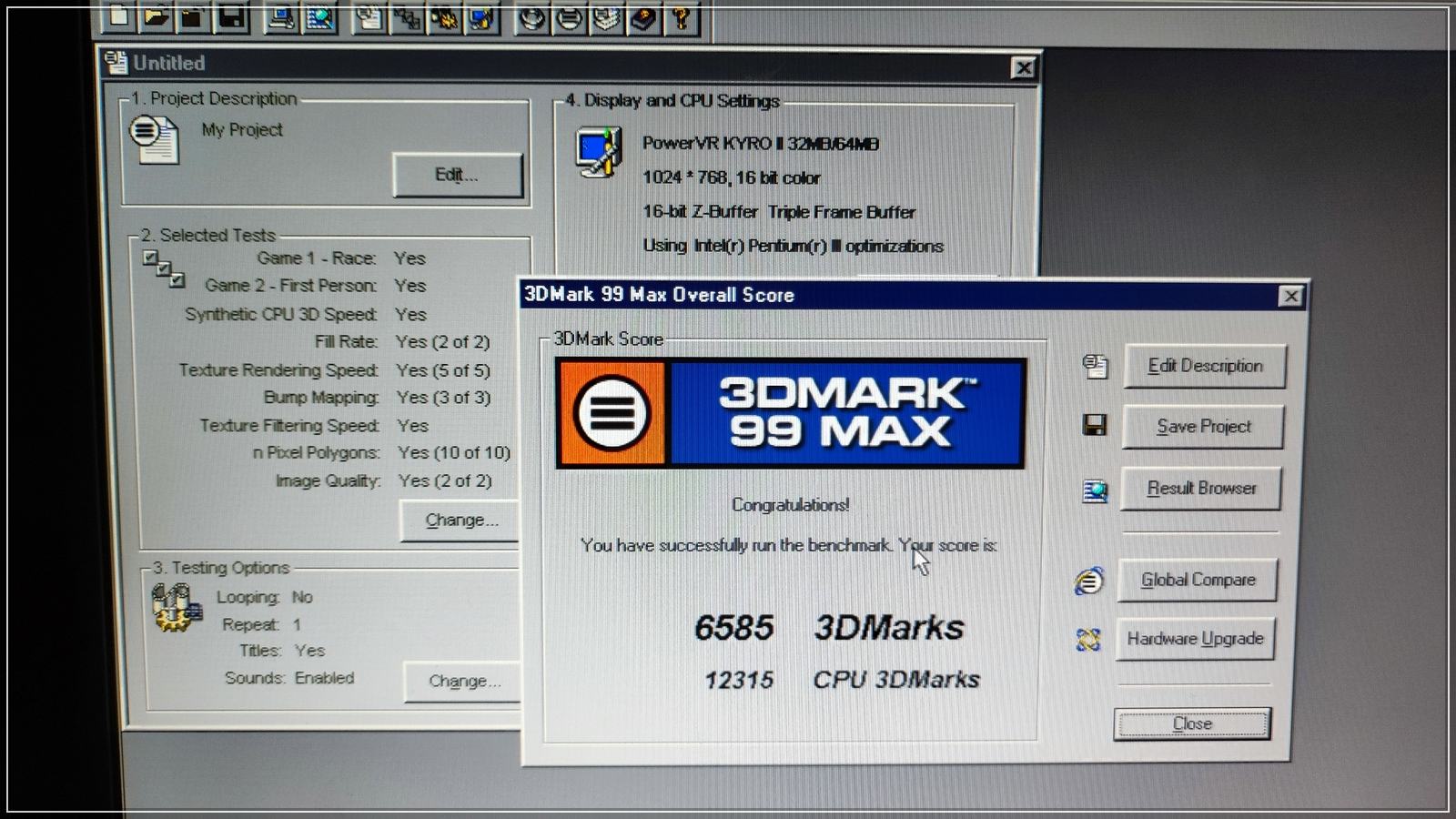Click the dark closed-folder toolbar icon
The width and height of the screenshot is (1456, 819).
[x=194, y=16]
